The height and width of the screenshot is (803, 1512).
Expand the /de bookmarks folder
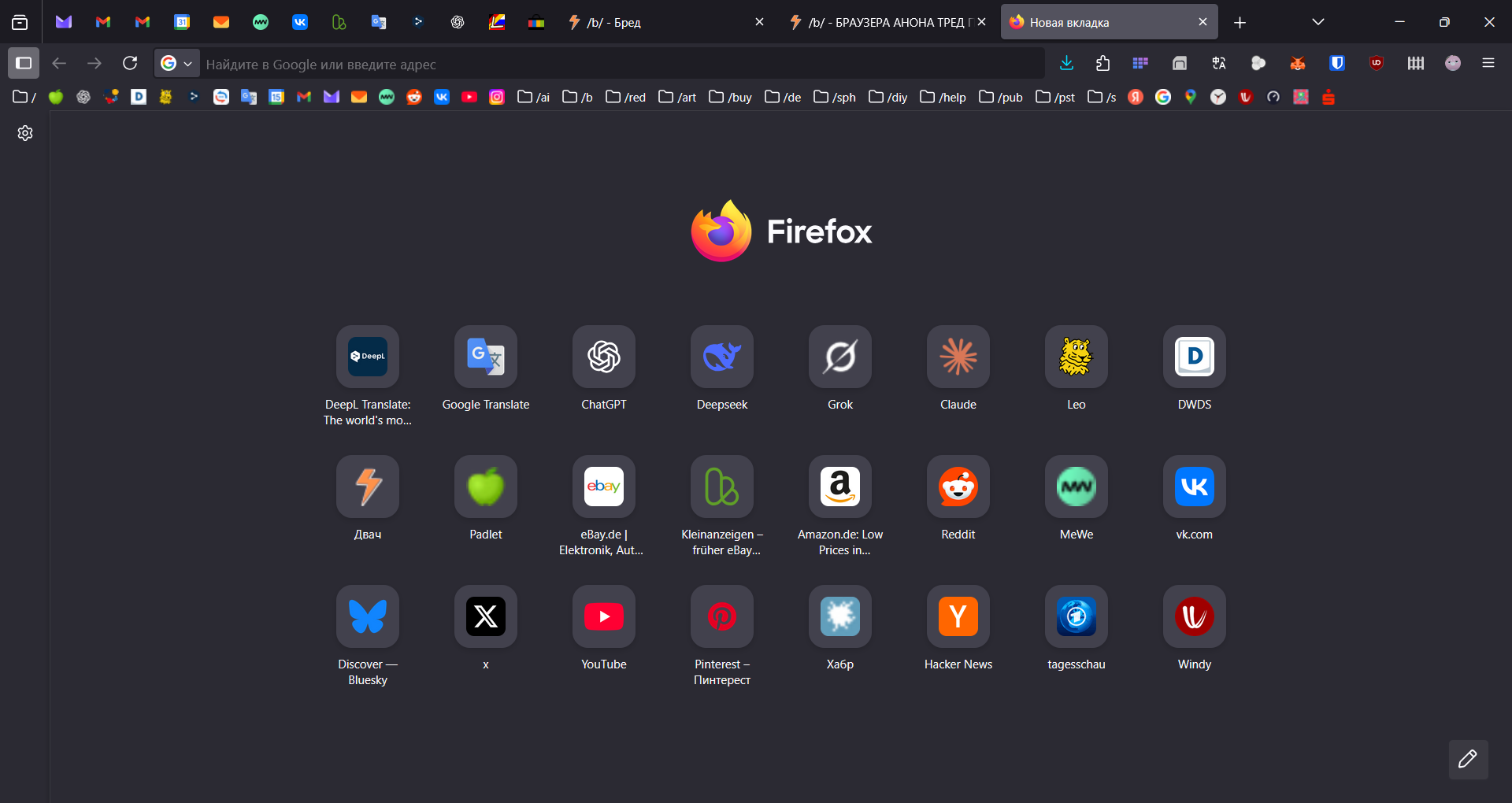point(784,97)
